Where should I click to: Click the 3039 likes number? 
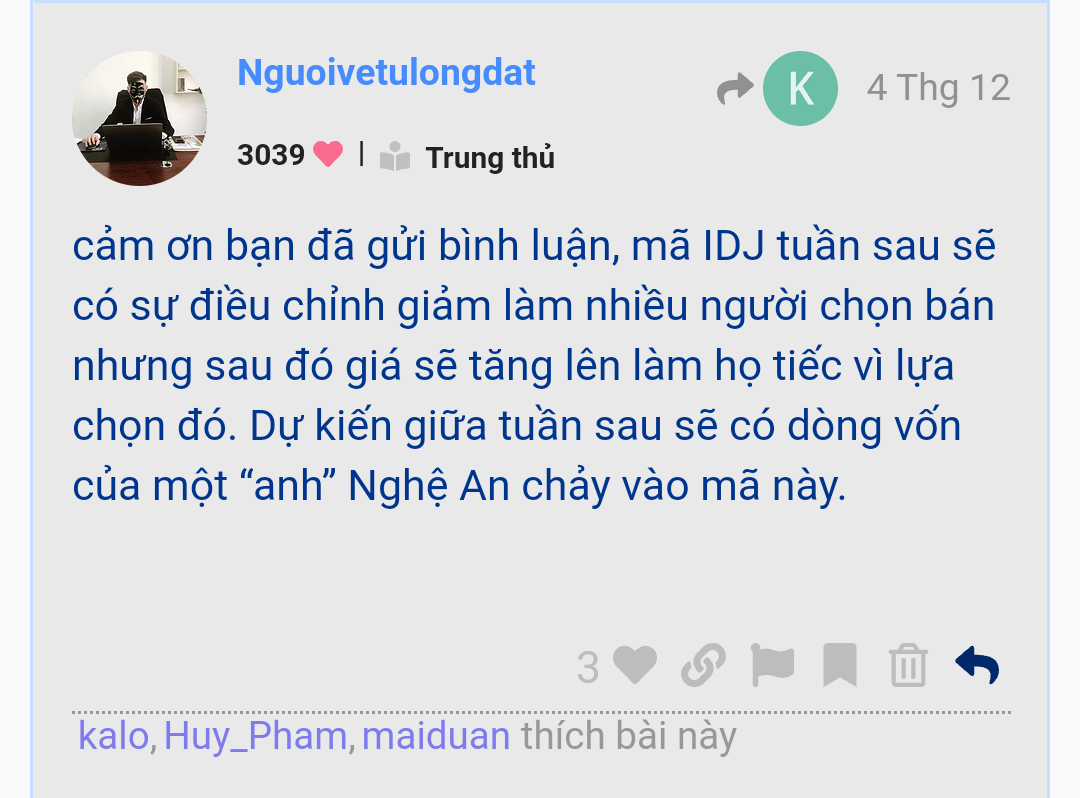pos(271,155)
